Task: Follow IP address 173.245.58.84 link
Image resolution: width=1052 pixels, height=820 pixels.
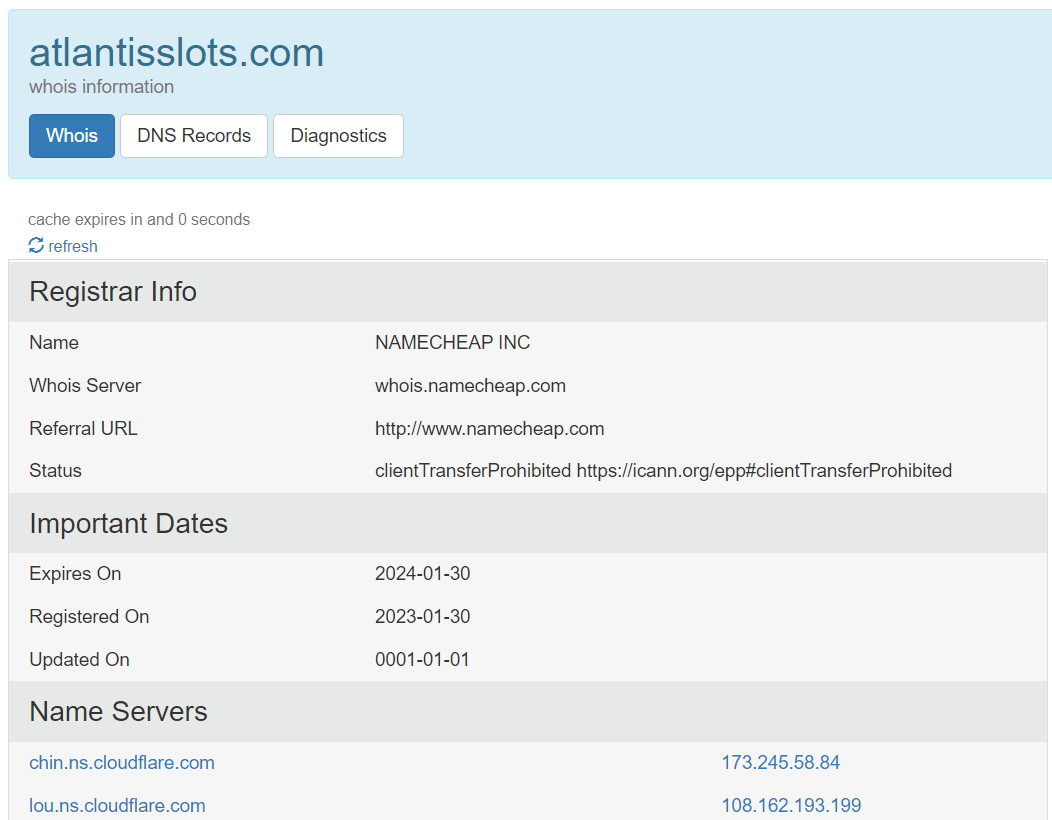Action: click(x=780, y=762)
